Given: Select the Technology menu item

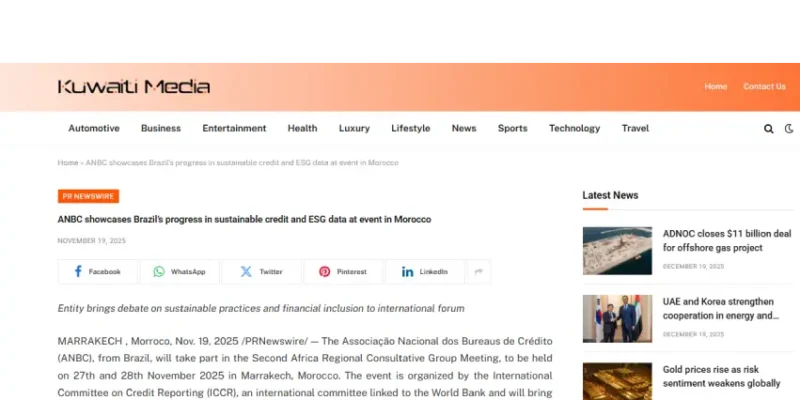Looking at the screenshot, I should coord(574,128).
